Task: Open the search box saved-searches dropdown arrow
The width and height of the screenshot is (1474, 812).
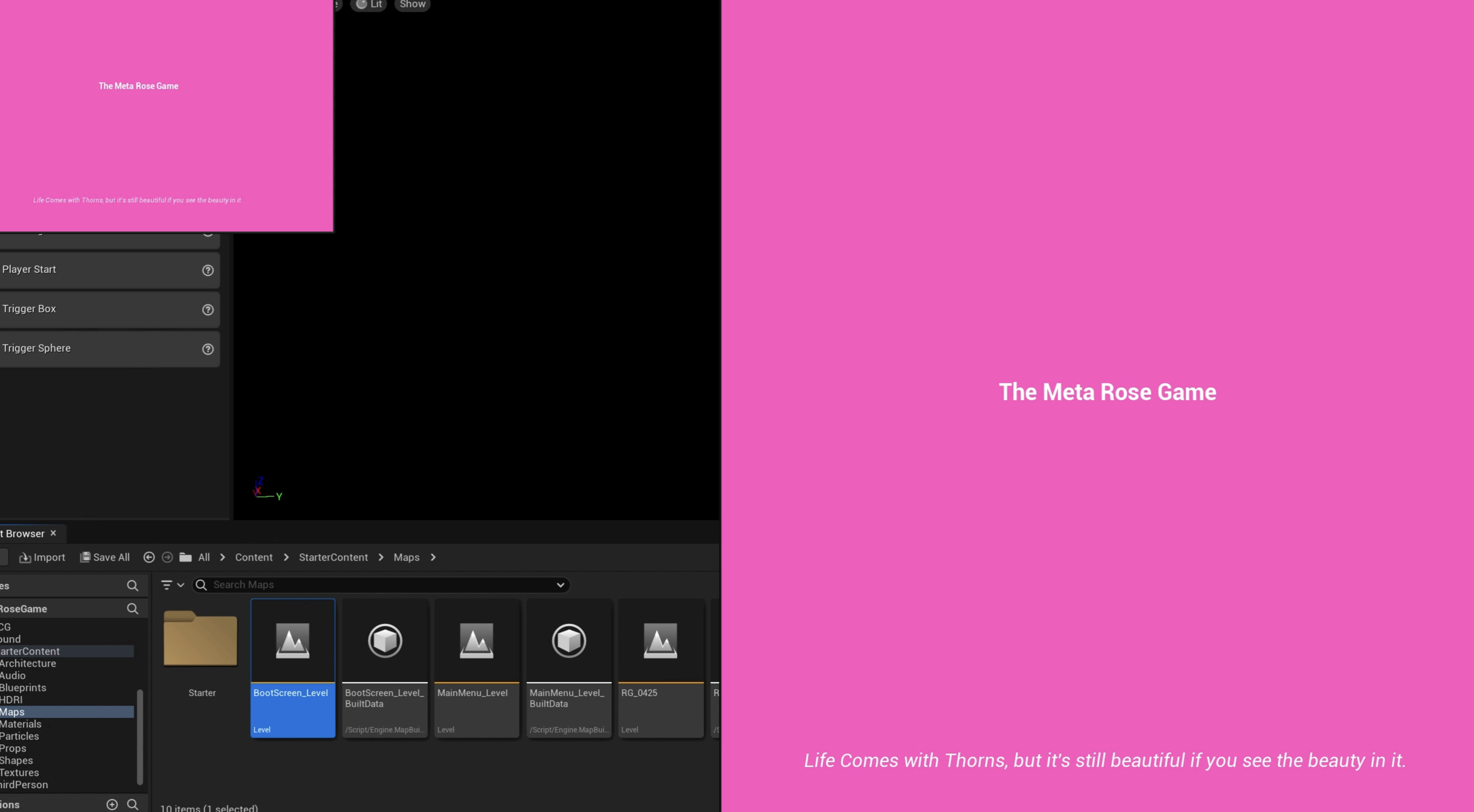Action: (x=561, y=585)
